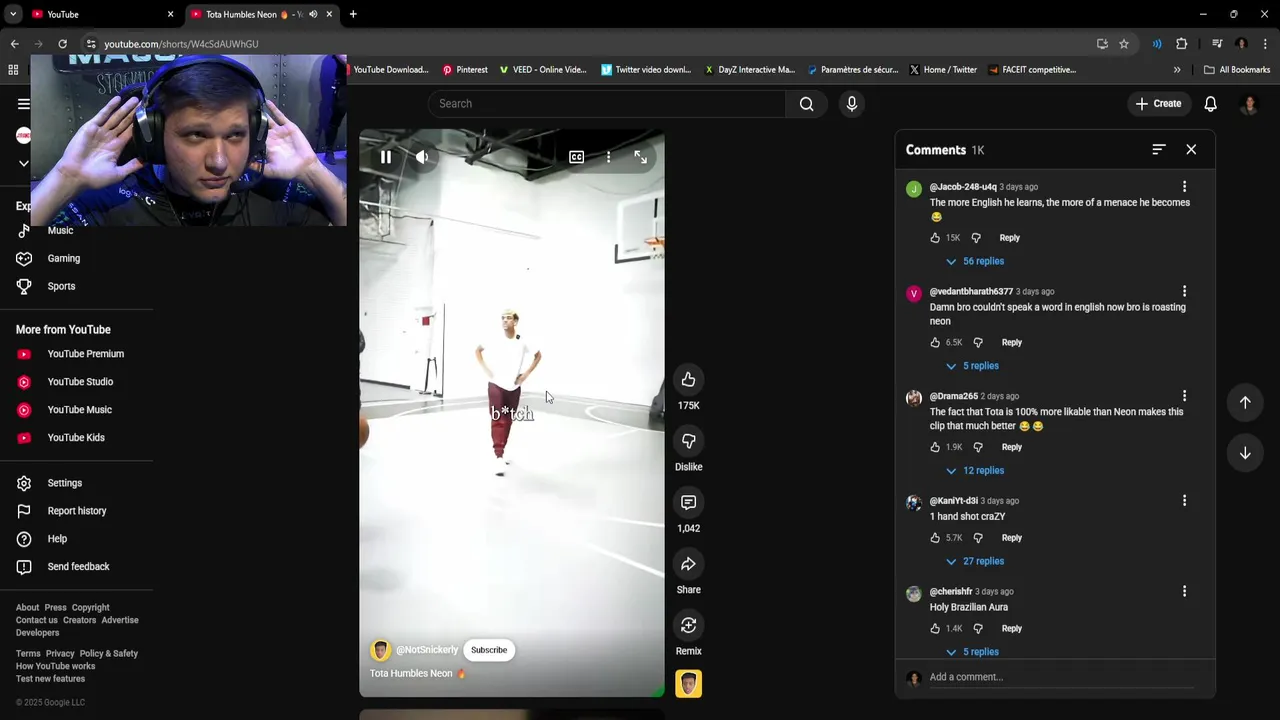Screen dimensions: 1280x720
Task: Expand 12 replies under Drama265's comment
Action: pyautogui.click(x=975, y=471)
